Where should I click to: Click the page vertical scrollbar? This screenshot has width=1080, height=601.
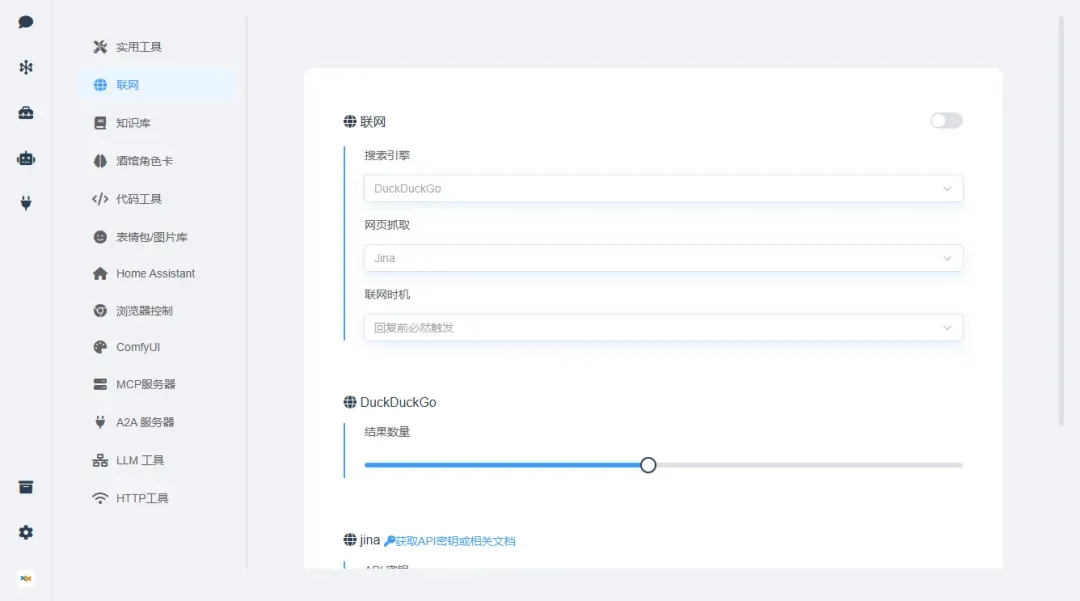click(1062, 220)
